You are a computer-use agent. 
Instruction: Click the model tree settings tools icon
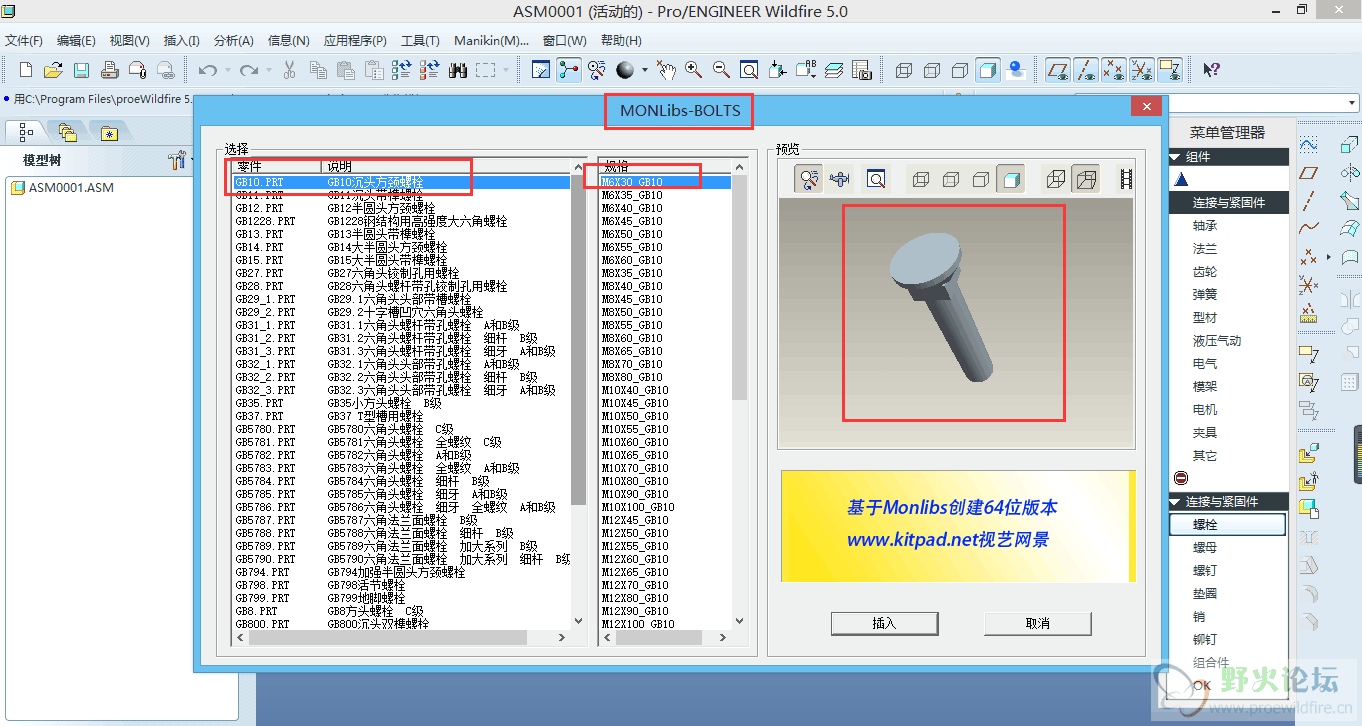click(x=177, y=160)
